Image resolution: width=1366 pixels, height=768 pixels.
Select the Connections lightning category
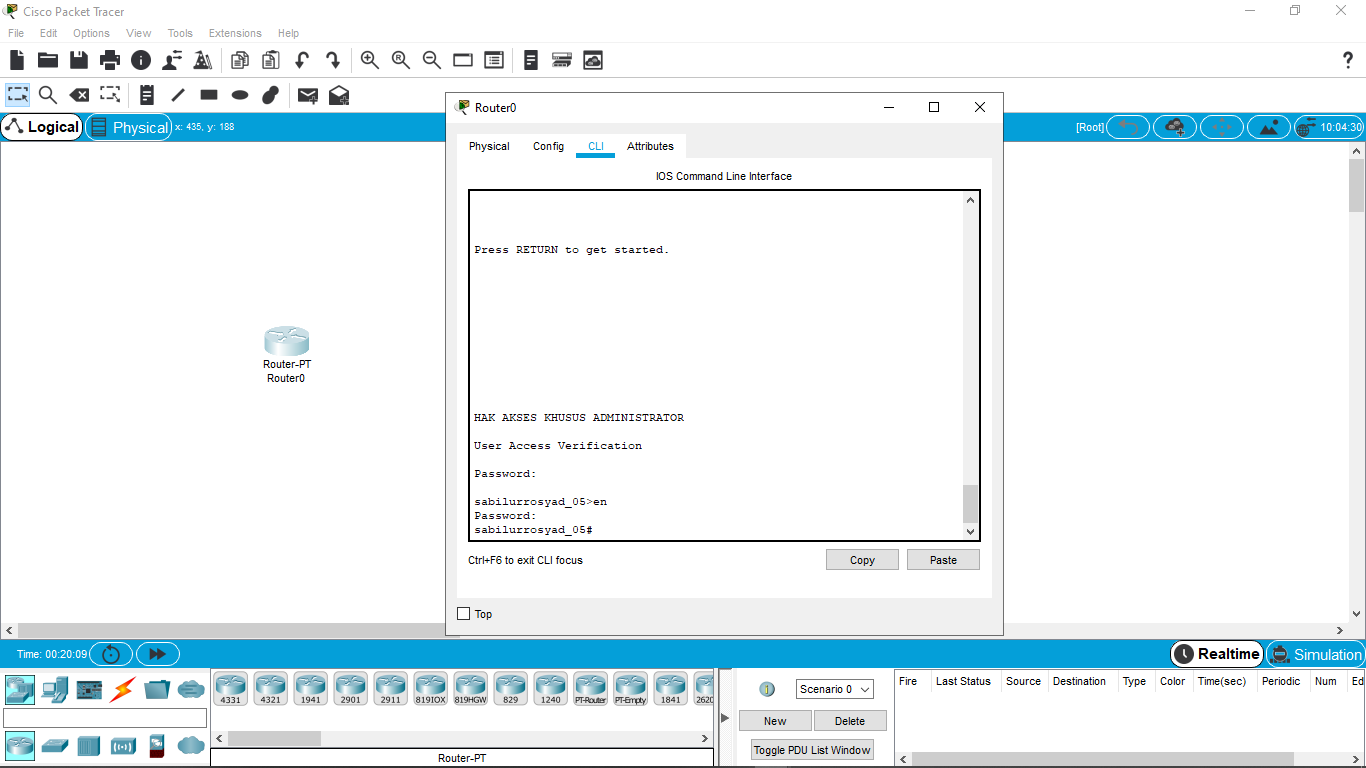tap(123, 689)
